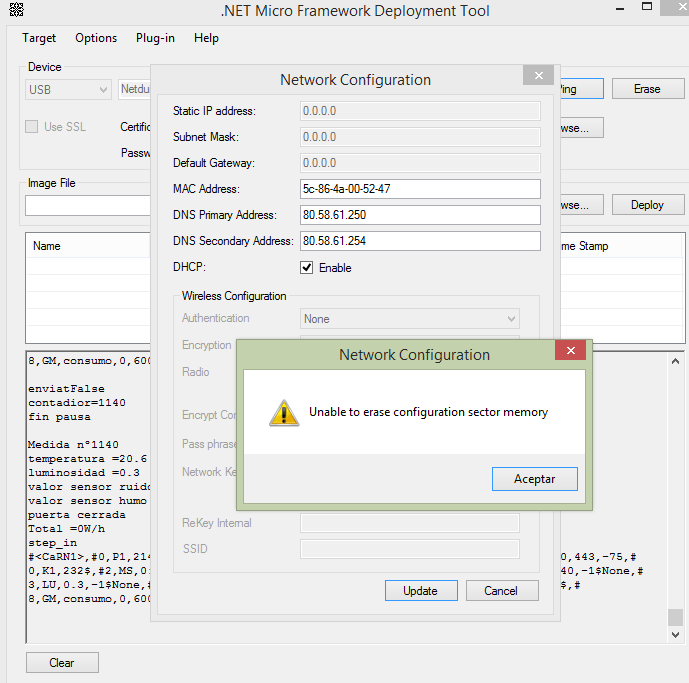Close the Network Configuration window

538,76
